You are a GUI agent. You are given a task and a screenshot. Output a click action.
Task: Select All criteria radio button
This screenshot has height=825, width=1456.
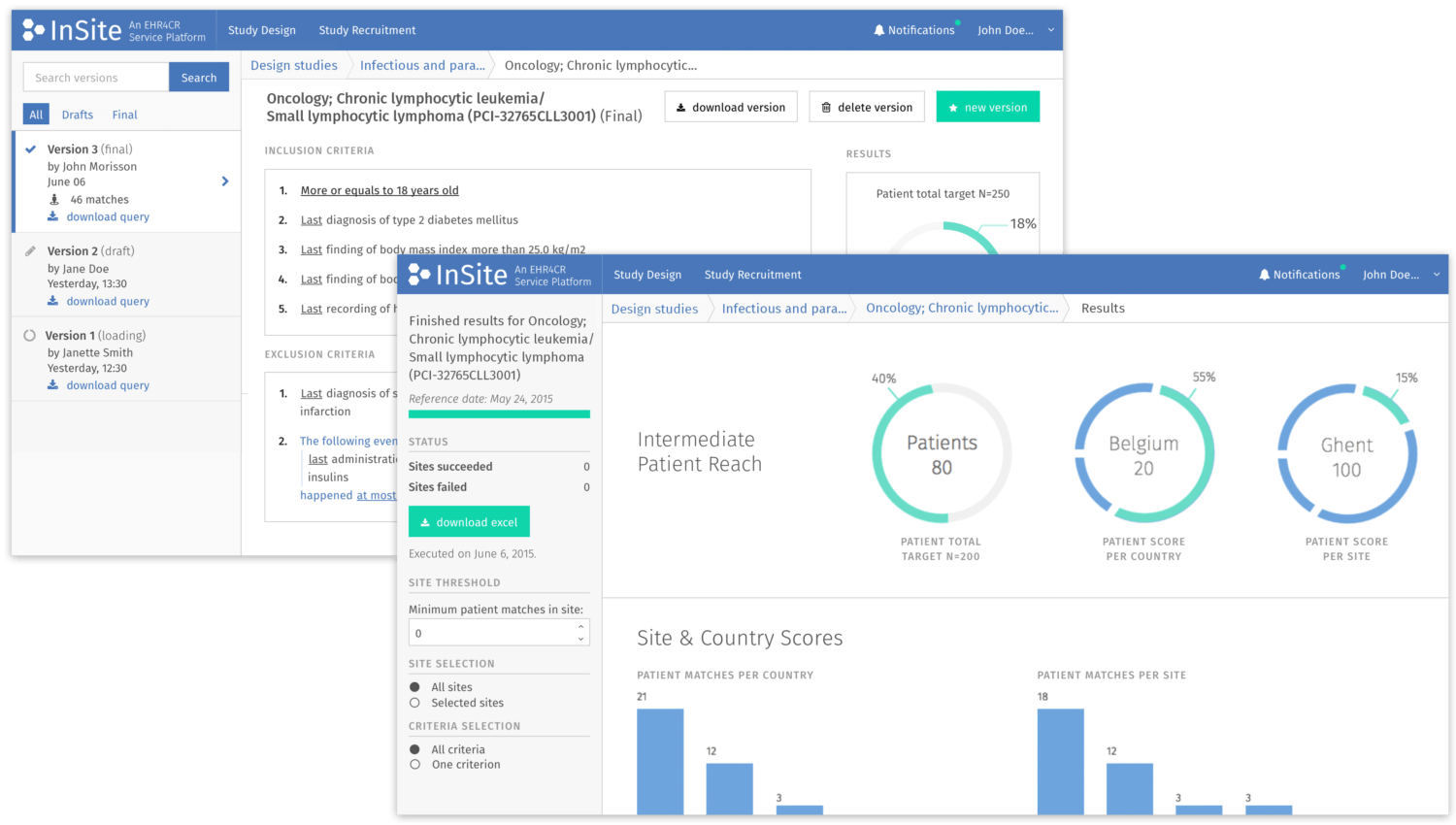click(414, 749)
